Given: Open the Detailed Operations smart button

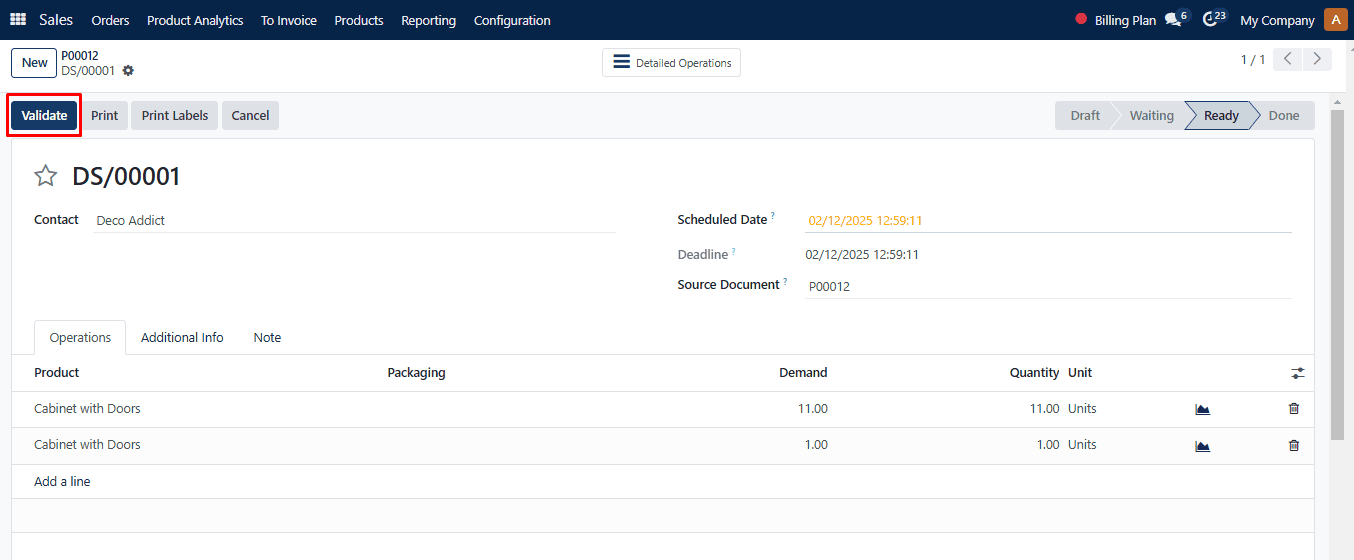Looking at the screenshot, I should click(671, 62).
